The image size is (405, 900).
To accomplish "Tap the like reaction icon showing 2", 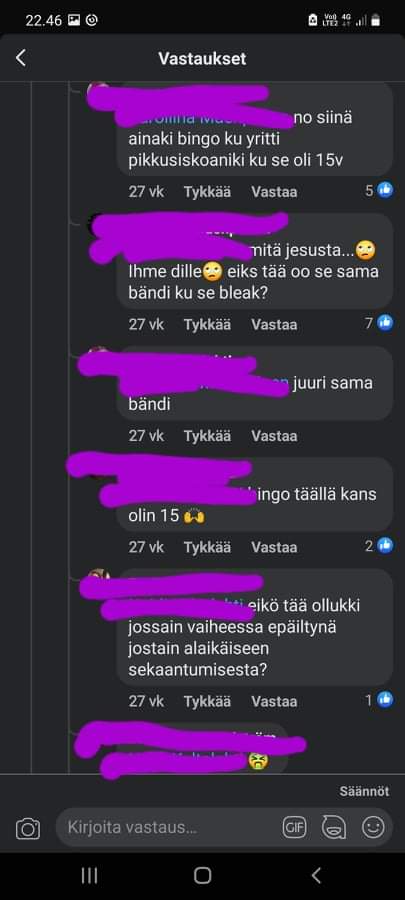I will click(385, 545).
